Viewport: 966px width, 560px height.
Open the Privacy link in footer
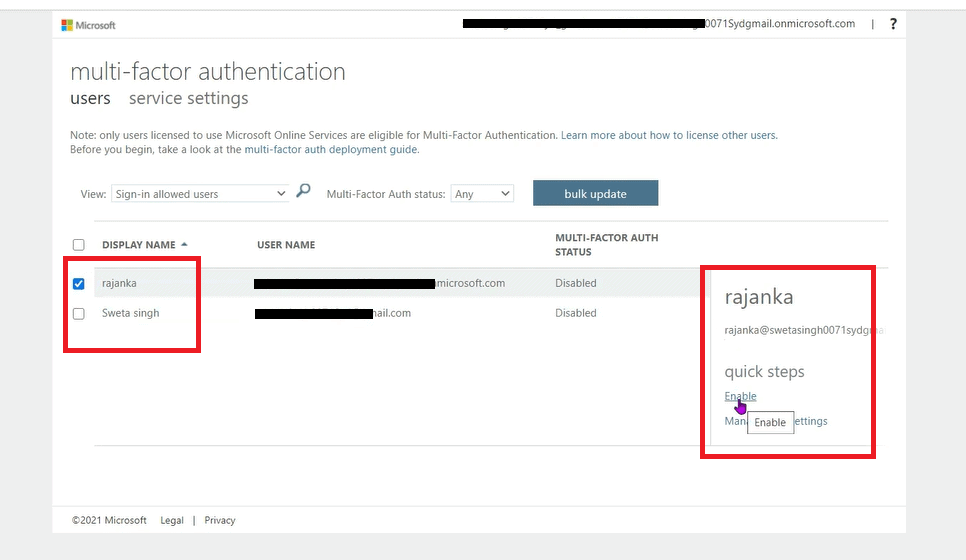coord(220,520)
